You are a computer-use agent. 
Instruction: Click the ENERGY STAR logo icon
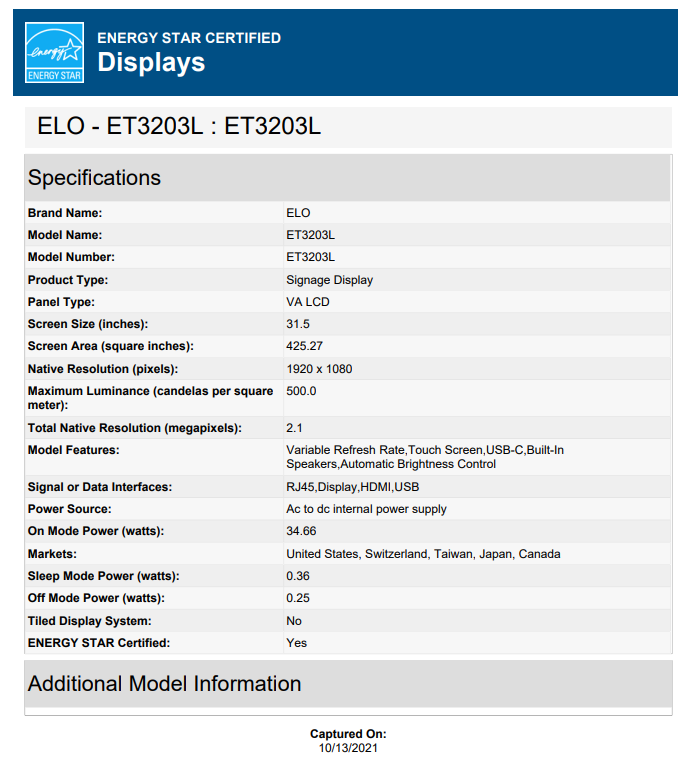54,52
